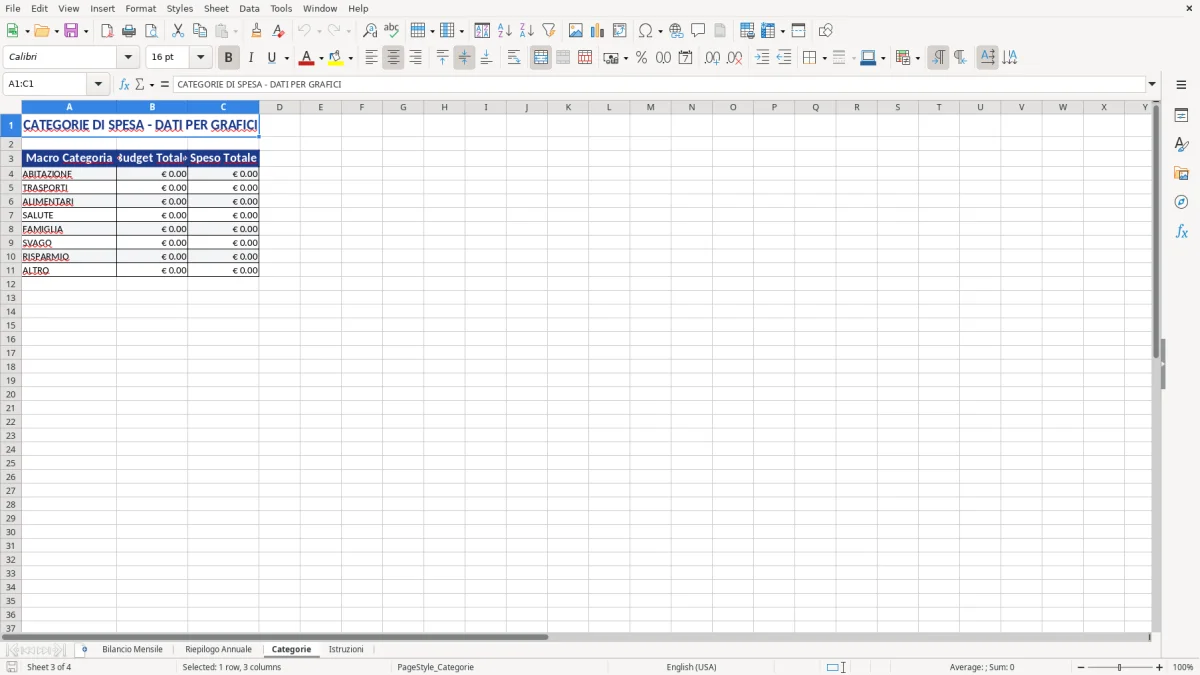
Task: Open Background Color dropdown arrow
Action: point(351,58)
